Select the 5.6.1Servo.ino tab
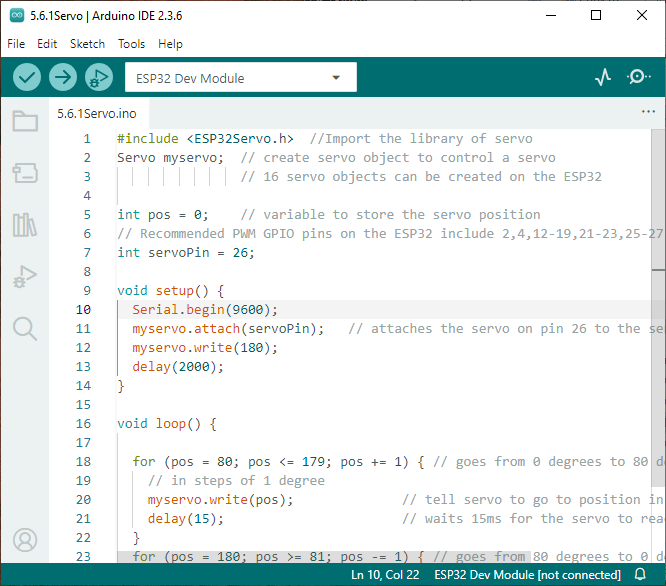This screenshot has width=666, height=586. coord(97,113)
